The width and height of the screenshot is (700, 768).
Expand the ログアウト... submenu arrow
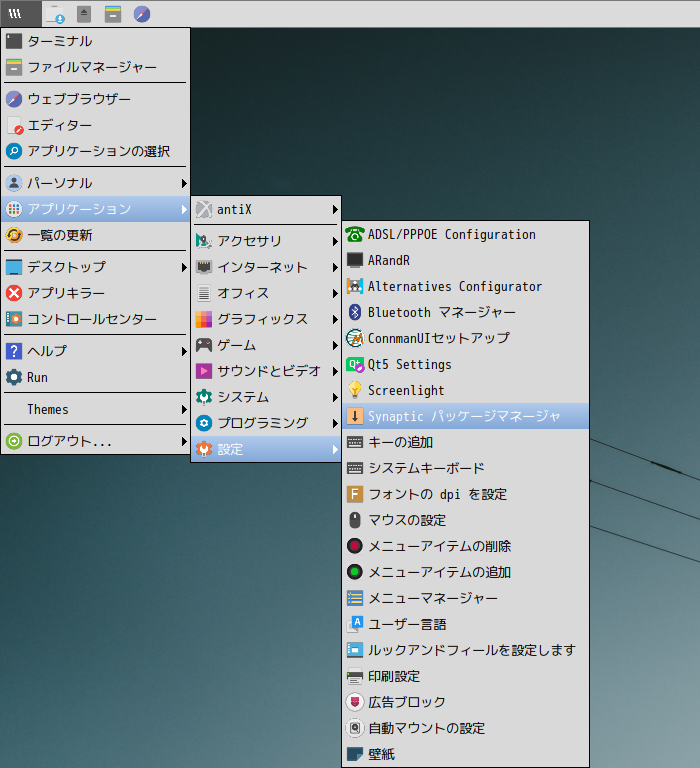184,441
